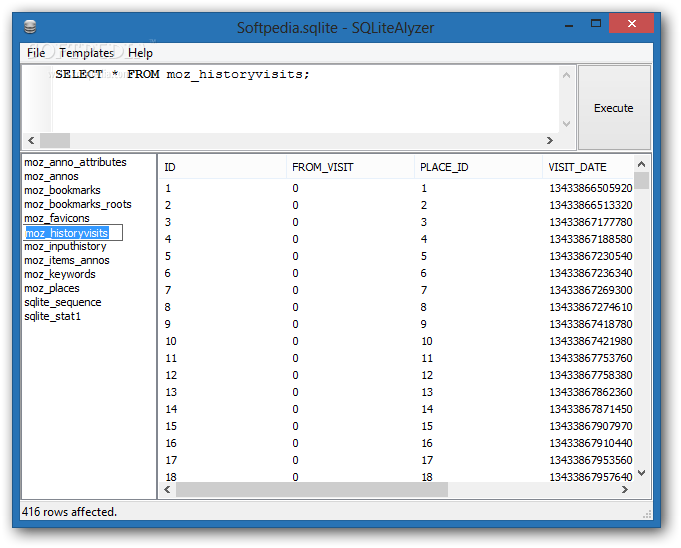Open the File menu
Viewport: 681px width, 548px height.
click(x=36, y=53)
